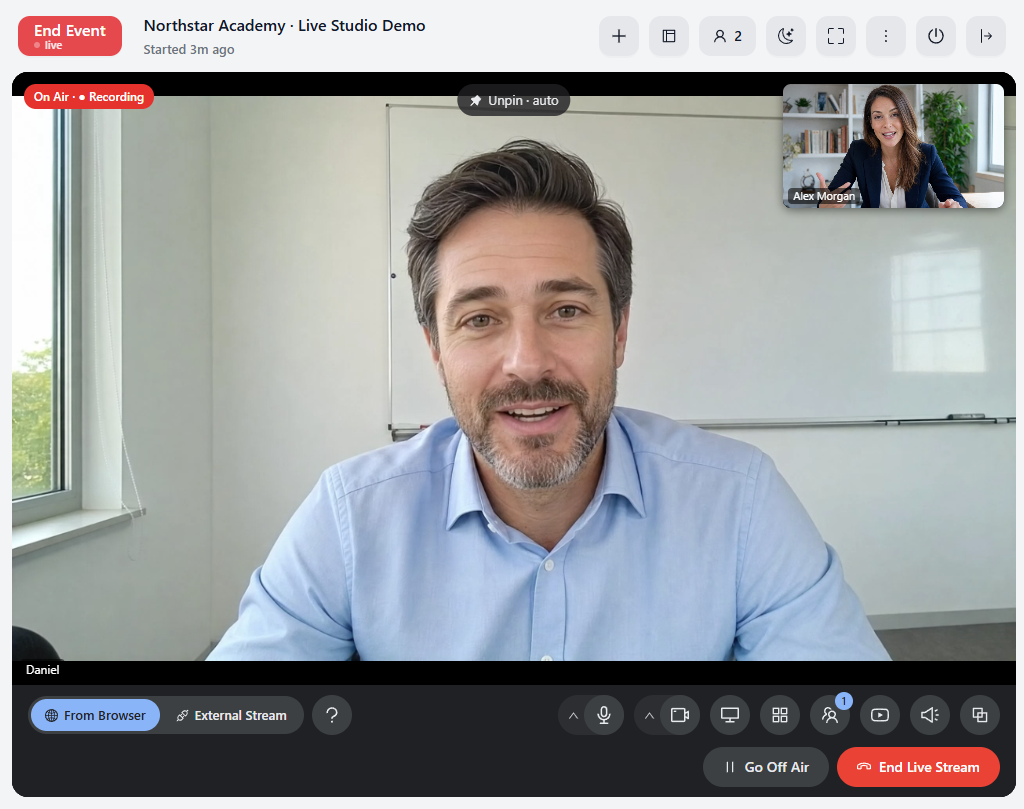This screenshot has height=809, width=1024.
Task: Select the From Browser source tab
Action: [x=95, y=715]
